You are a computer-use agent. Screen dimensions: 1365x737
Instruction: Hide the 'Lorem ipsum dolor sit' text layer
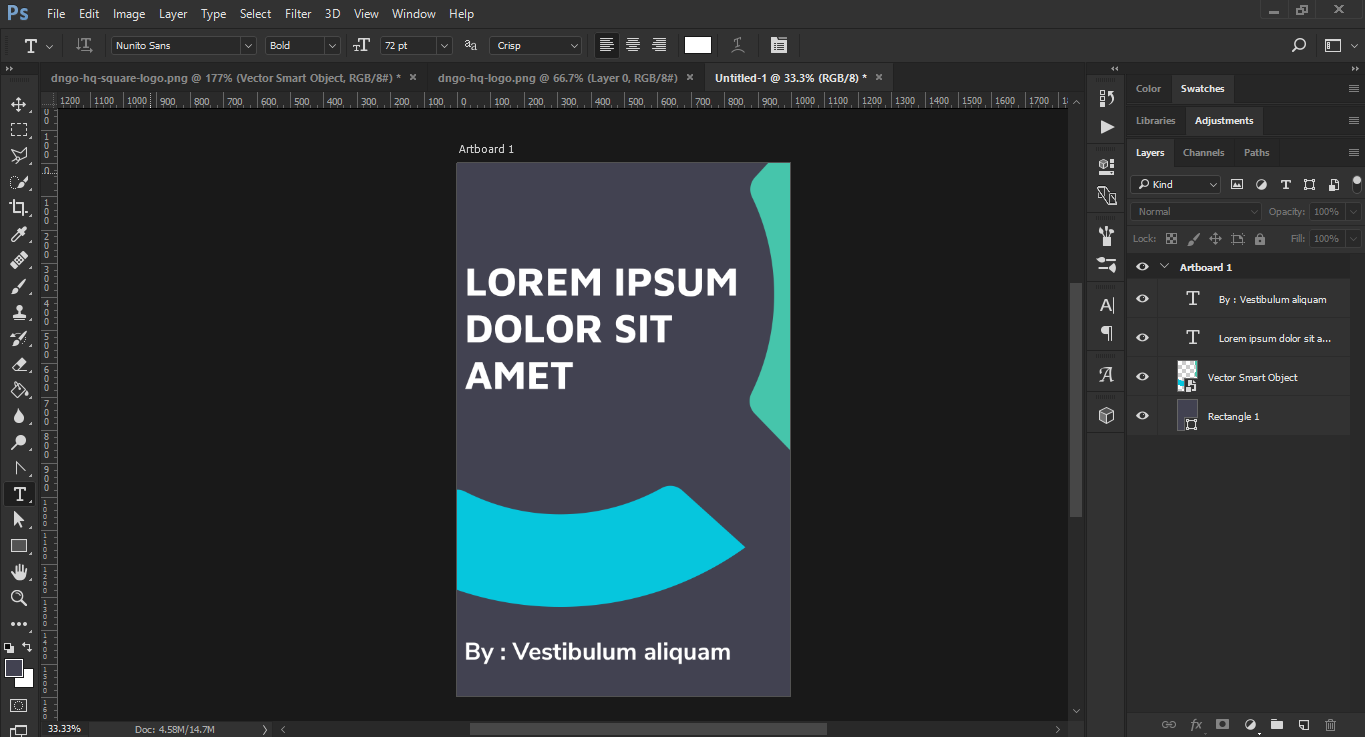pyautogui.click(x=1142, y=338)
